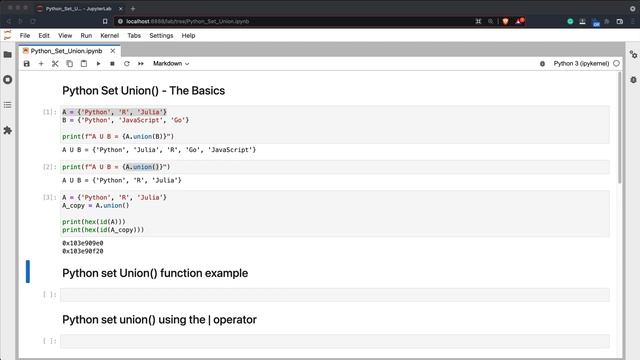
Task: Restart the kernel circular arrow icon
Action: click(x=127, y=64)
